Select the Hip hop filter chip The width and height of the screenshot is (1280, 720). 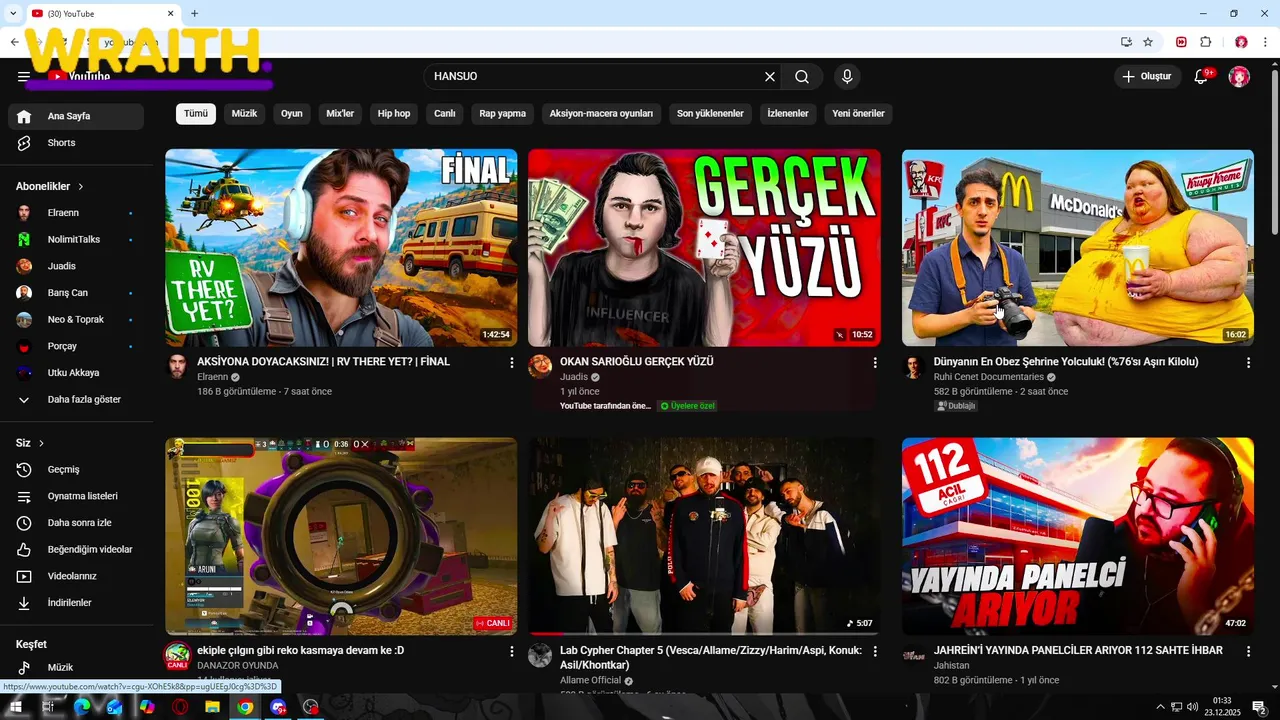[x=394, y=114]
